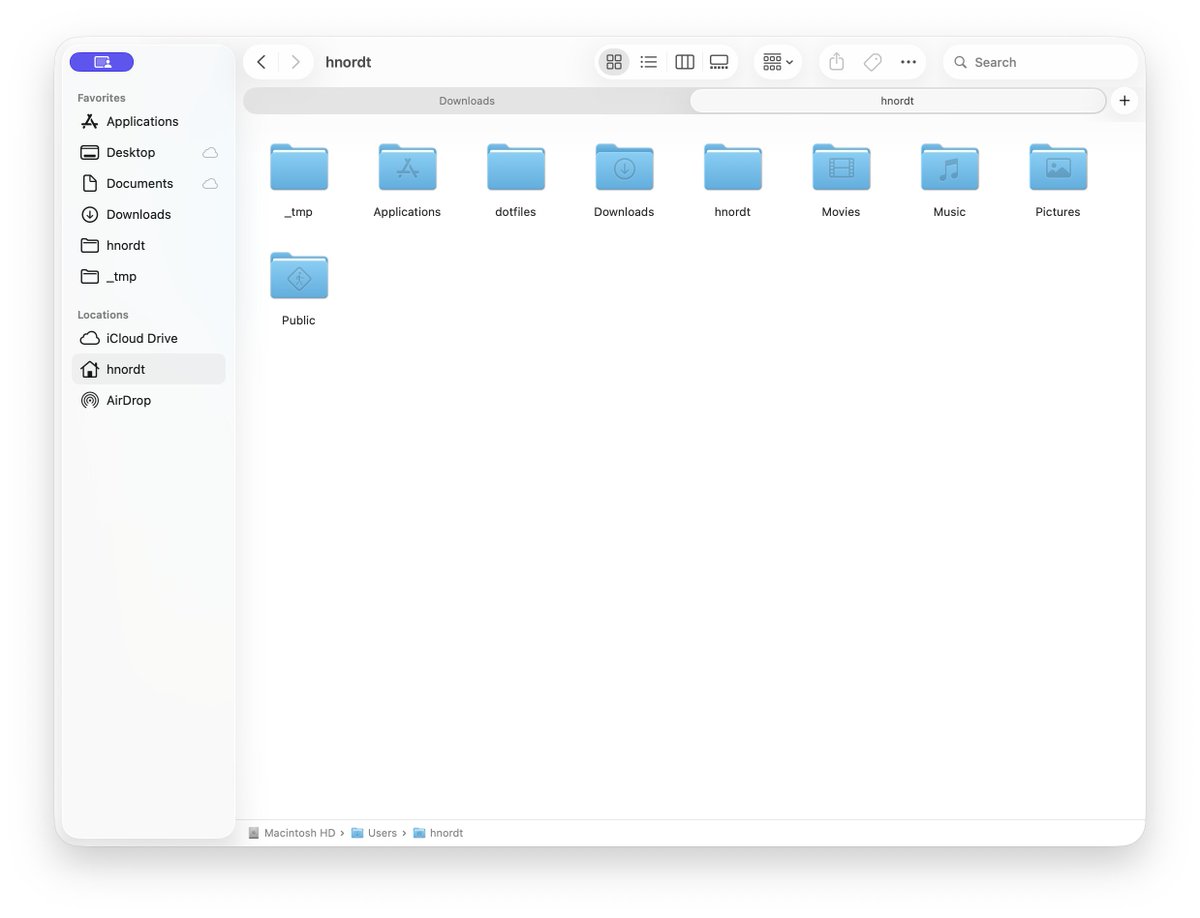
Task: Select the Movies folder icon
Action: (841, 167)
